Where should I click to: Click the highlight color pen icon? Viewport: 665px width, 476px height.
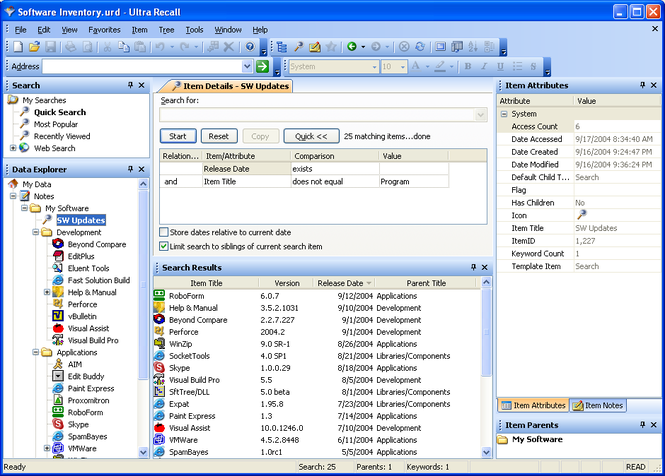tap(440, 66)
